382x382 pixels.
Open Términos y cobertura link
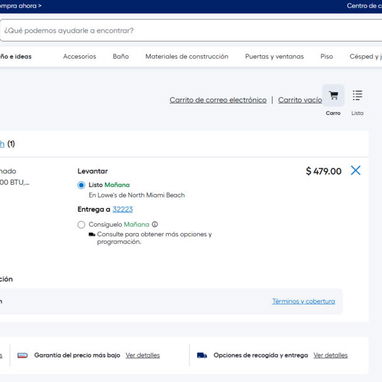click(304, 301)
